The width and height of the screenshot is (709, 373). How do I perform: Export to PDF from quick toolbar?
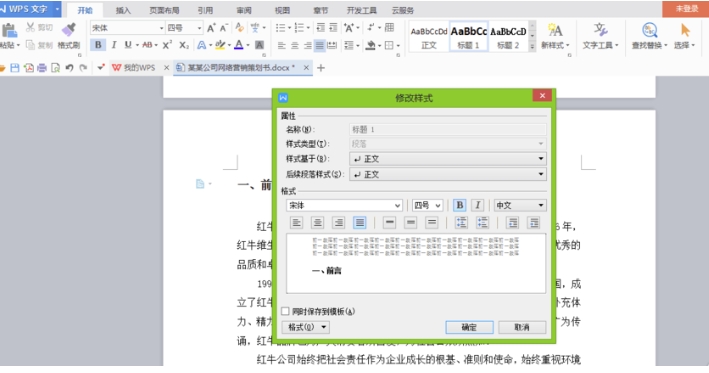click(x=29, y=68)
